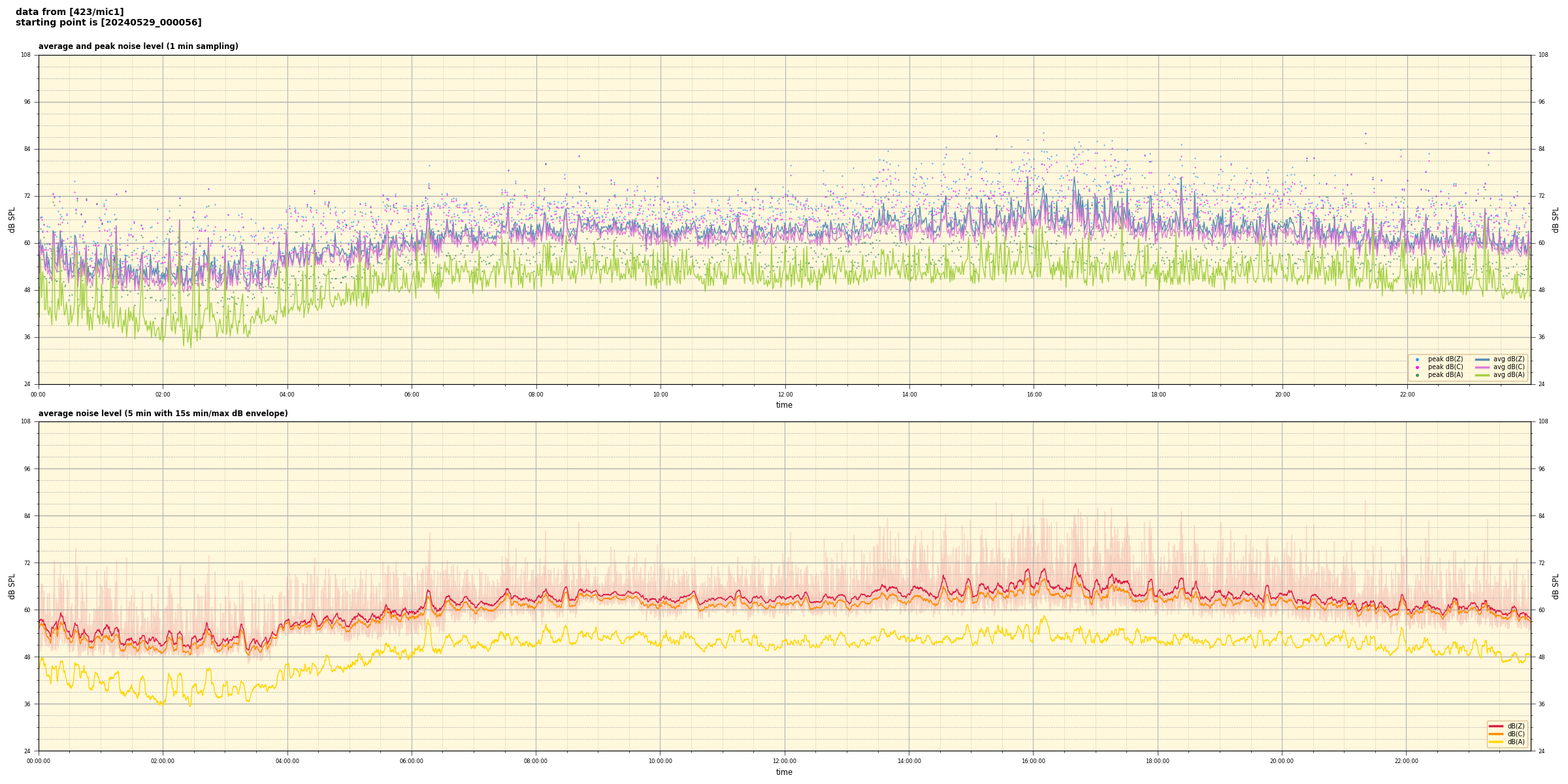Select the avg dB(Z) blue legend line

coord(1482,359)
